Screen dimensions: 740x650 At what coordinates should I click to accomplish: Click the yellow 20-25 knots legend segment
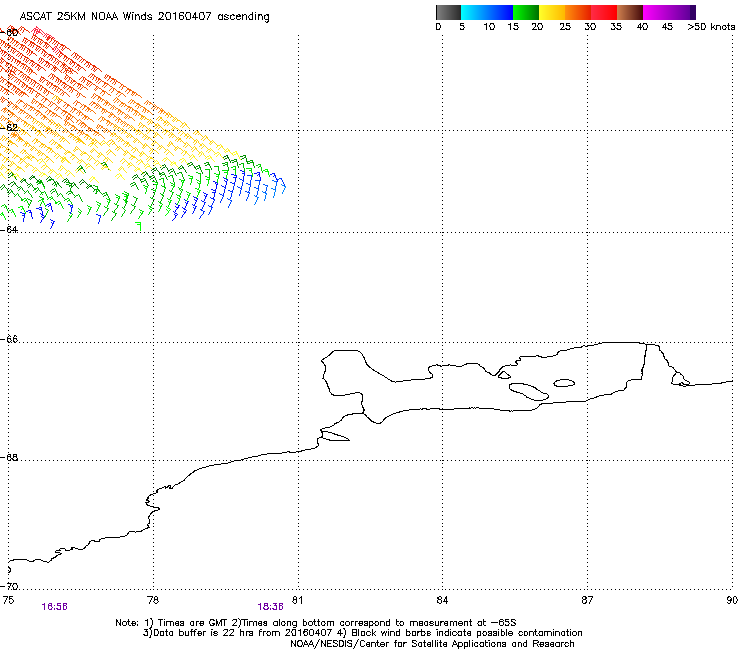click(x=552, y=12)
